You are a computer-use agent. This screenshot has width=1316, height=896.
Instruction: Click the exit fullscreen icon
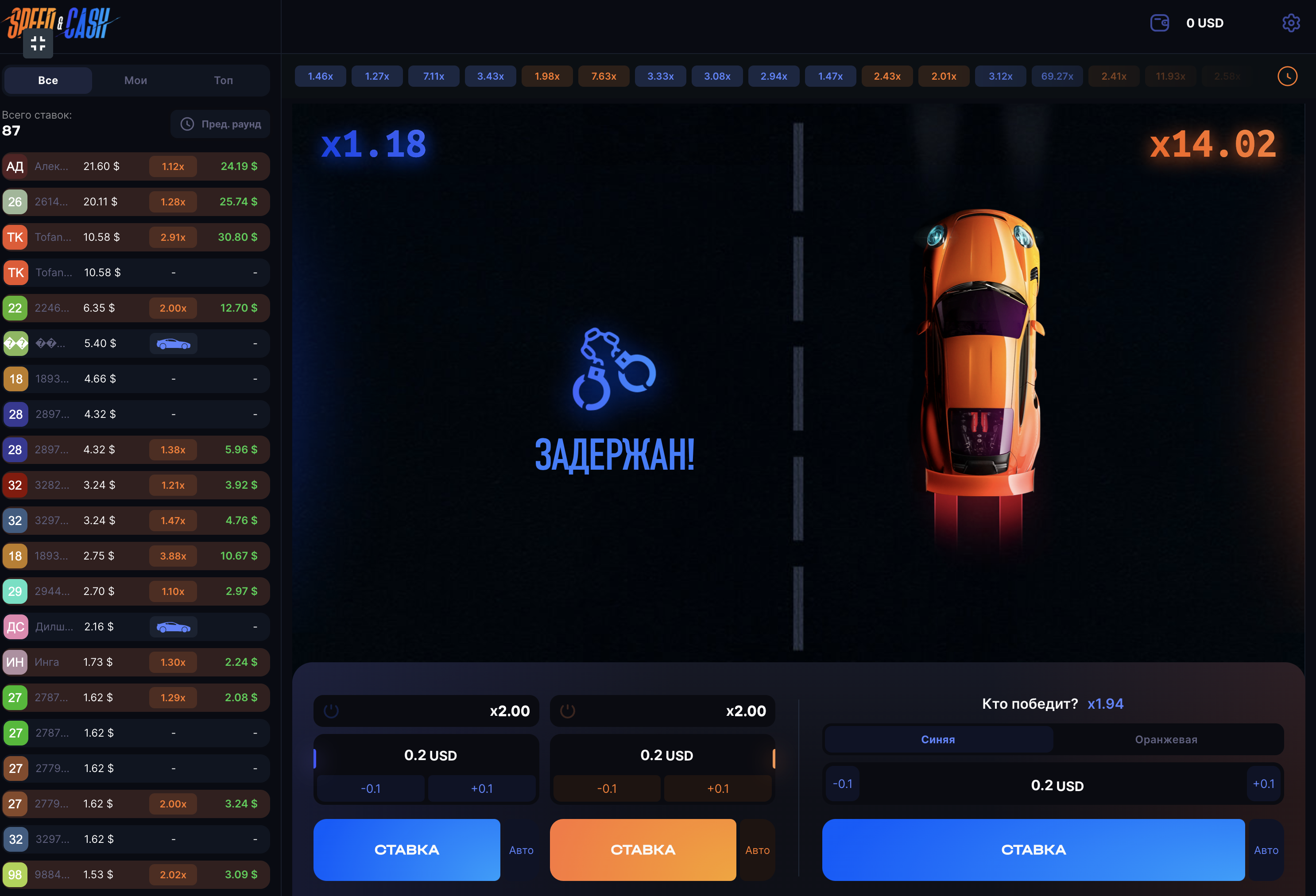(x=38, y=43)
